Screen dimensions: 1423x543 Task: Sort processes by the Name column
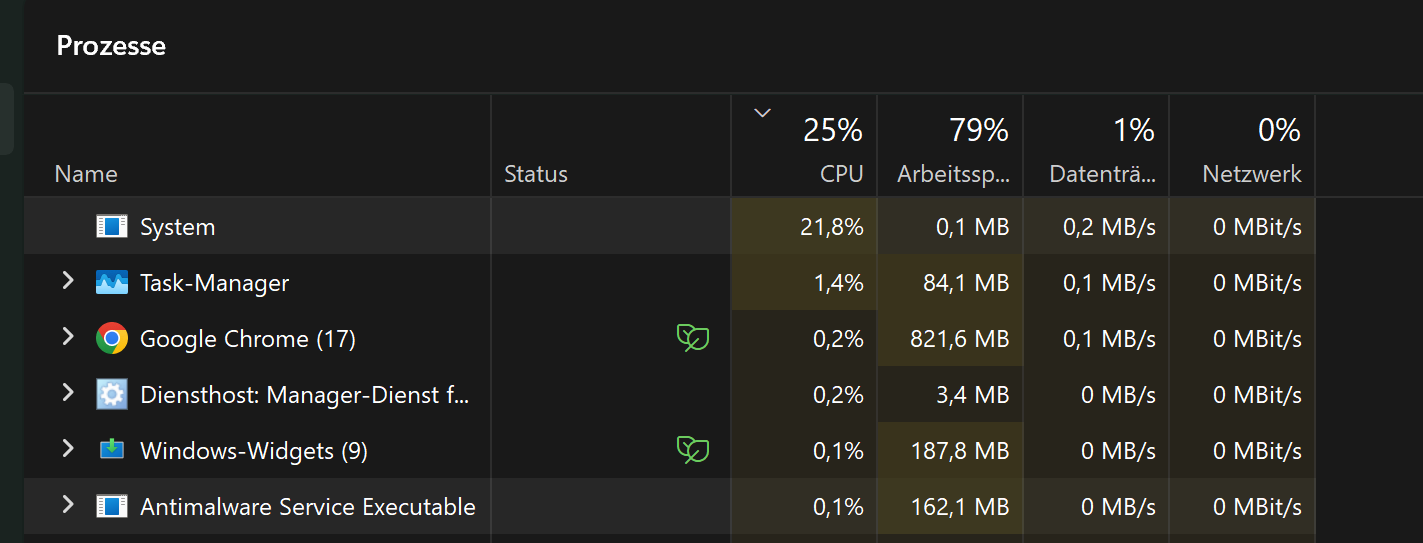click(86, 174)
